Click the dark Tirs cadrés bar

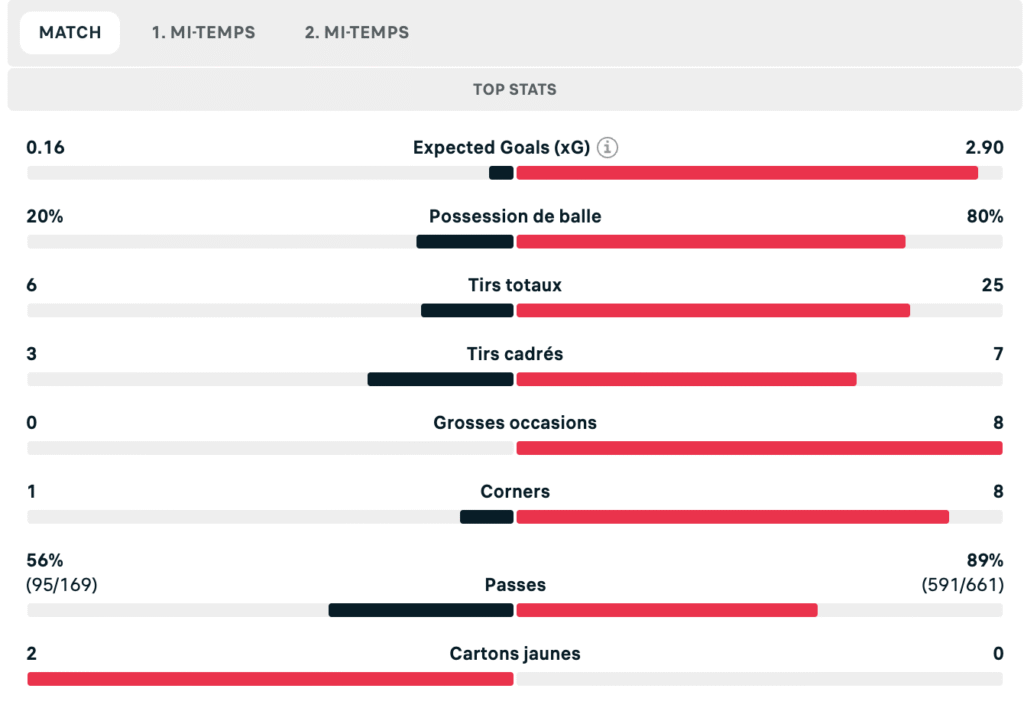(440, 379)
